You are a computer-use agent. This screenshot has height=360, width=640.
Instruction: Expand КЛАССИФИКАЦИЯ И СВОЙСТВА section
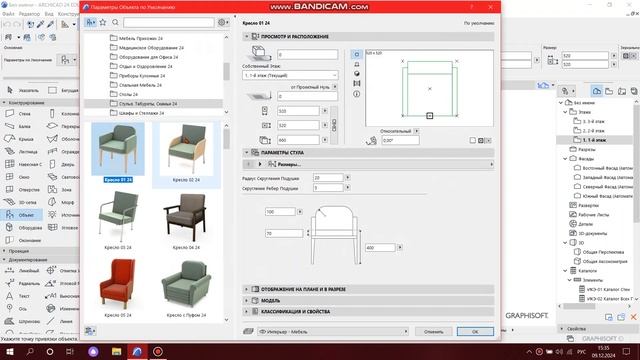pyautogui.click(x=247, y=311)
